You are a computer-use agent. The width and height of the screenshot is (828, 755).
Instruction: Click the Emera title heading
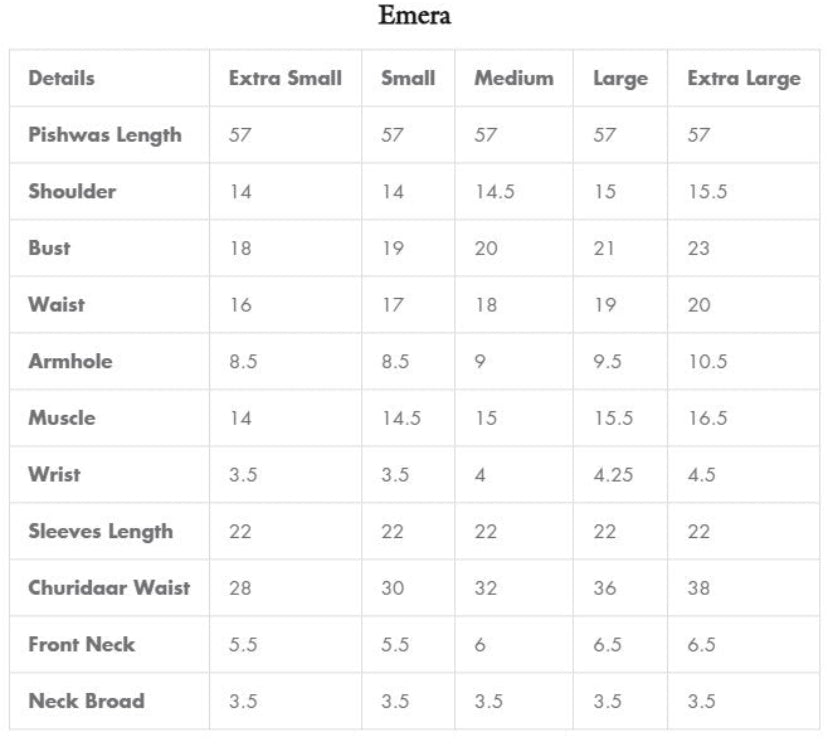click(x=414, y=16)
